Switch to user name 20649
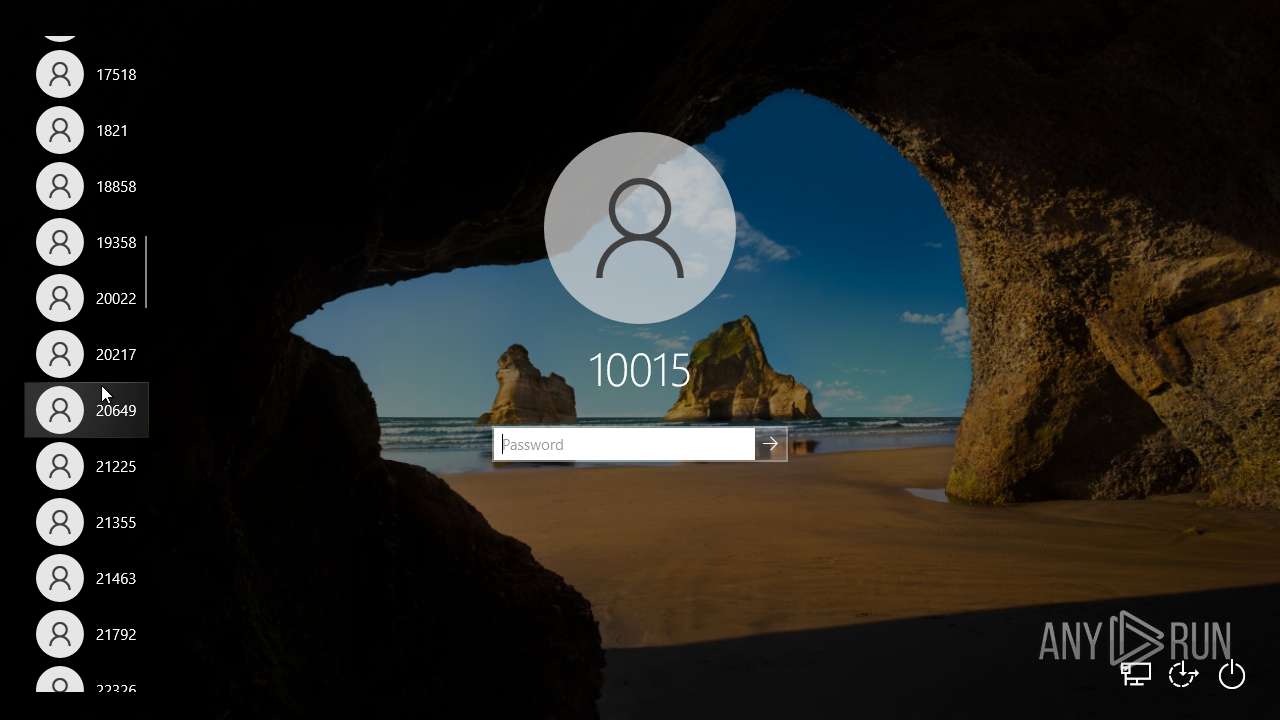 point(116,411)
